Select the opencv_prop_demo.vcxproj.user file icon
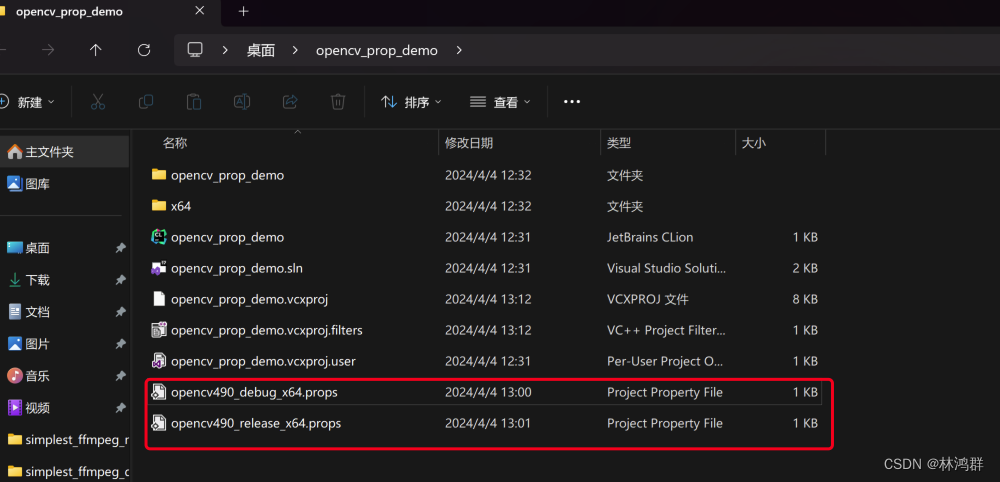 point(159,362)
